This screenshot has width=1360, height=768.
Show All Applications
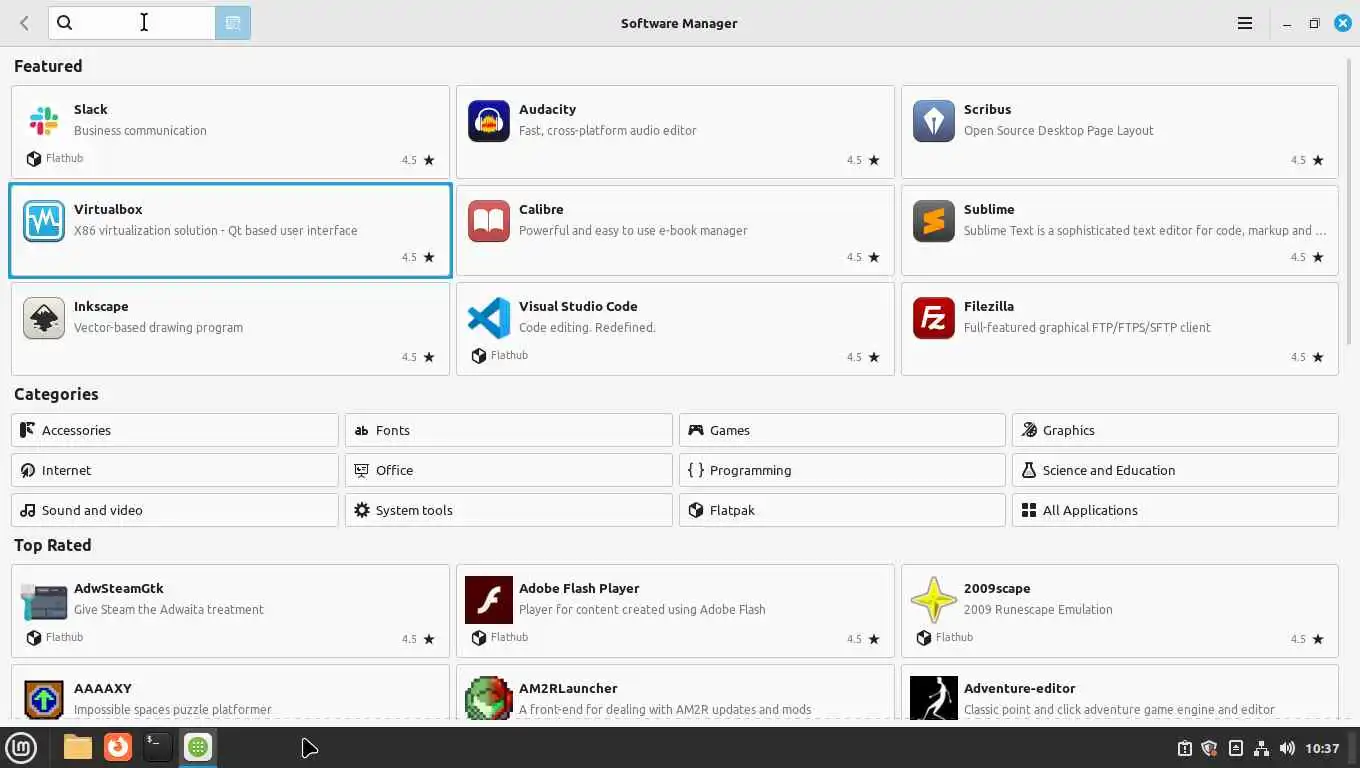pyautogui.click(x=1175, y=510)
